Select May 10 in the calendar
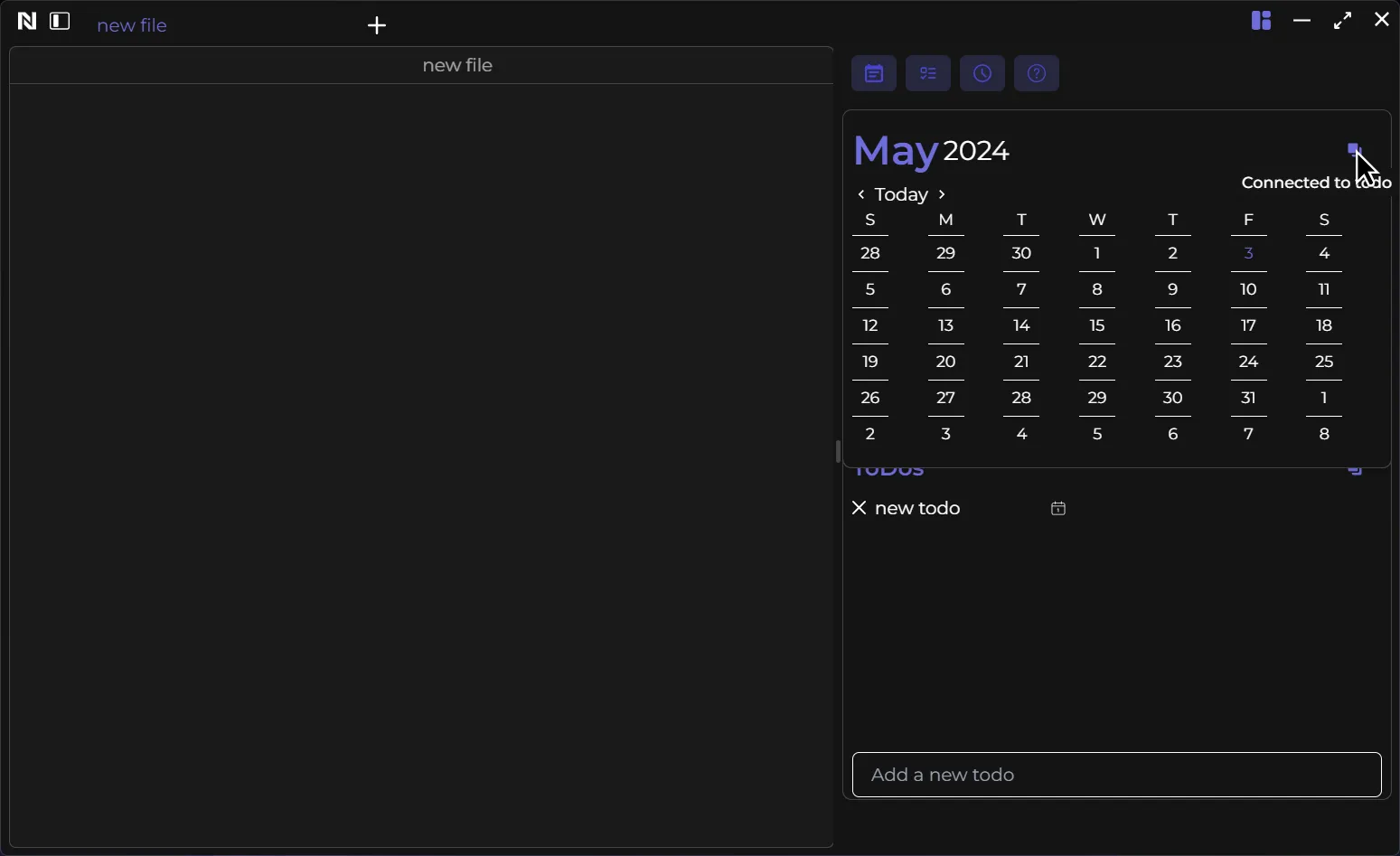This screenshot has height=856, width=1400. point(1248,290)
